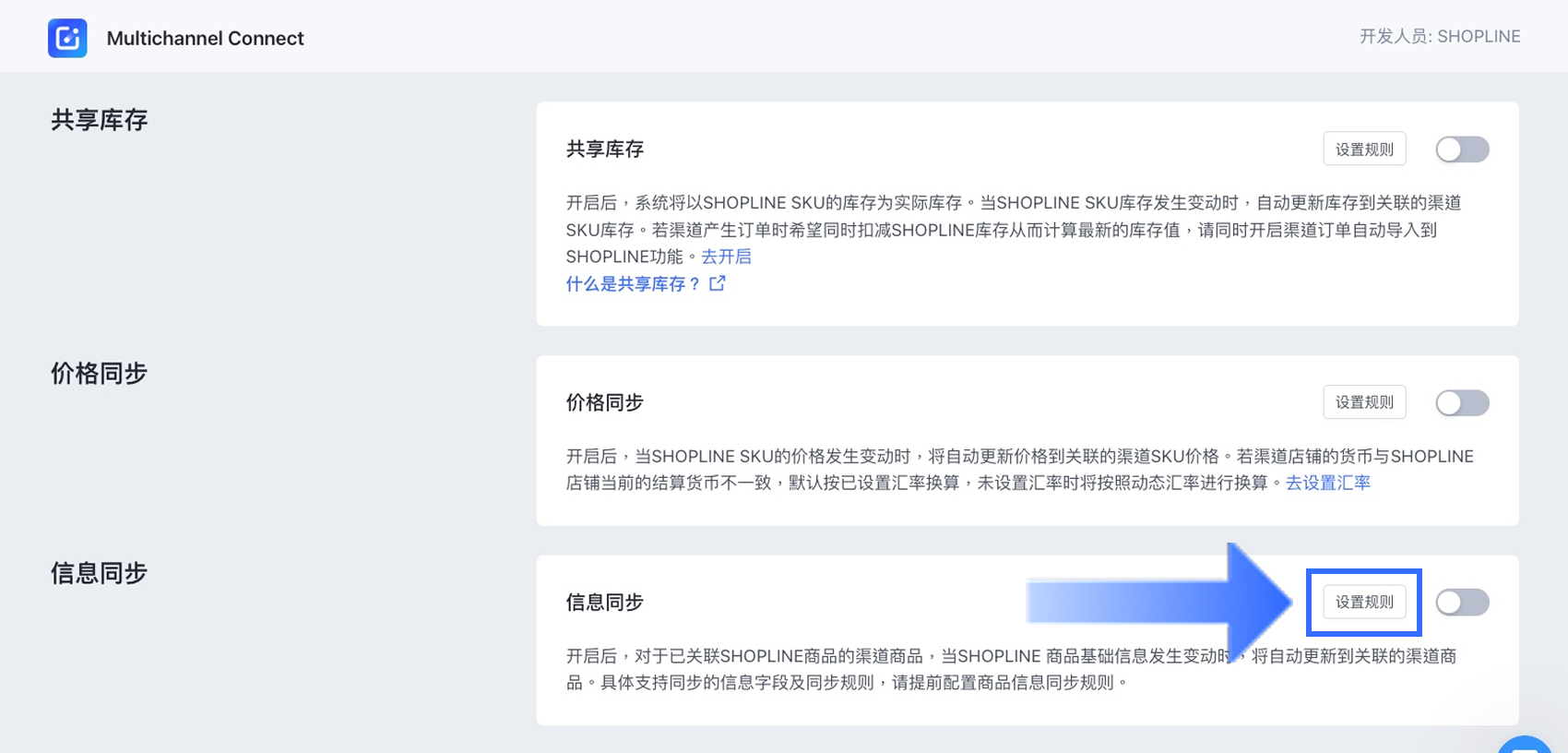Click 设置规则 button in 信息同步 card

pyautogui.click(x=1364, y=602)
